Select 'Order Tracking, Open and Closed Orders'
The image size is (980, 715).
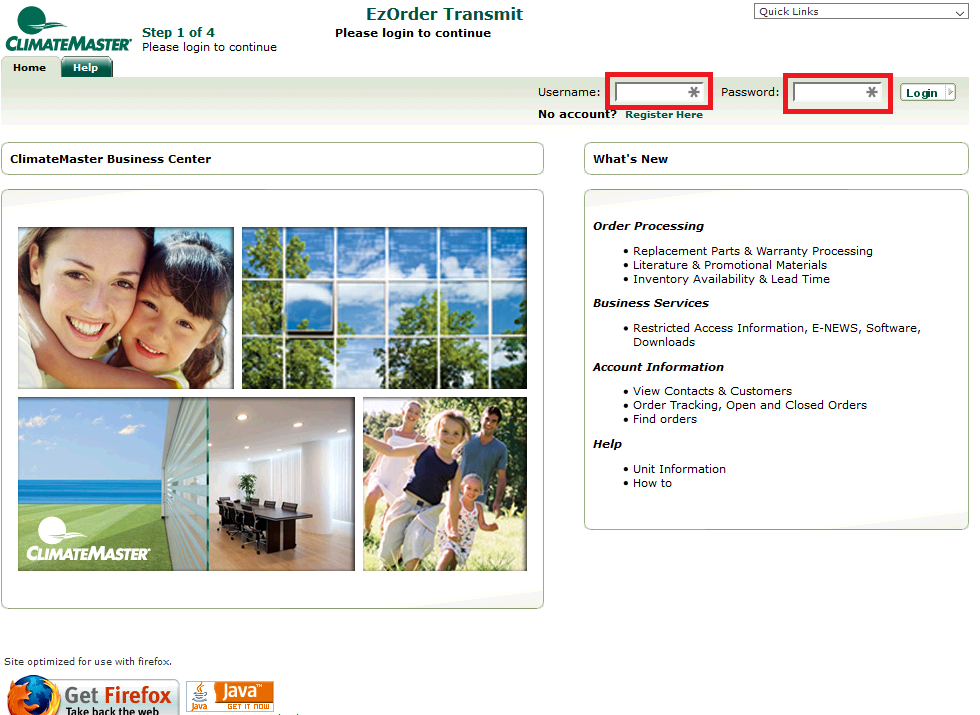[x=749, y=405]
